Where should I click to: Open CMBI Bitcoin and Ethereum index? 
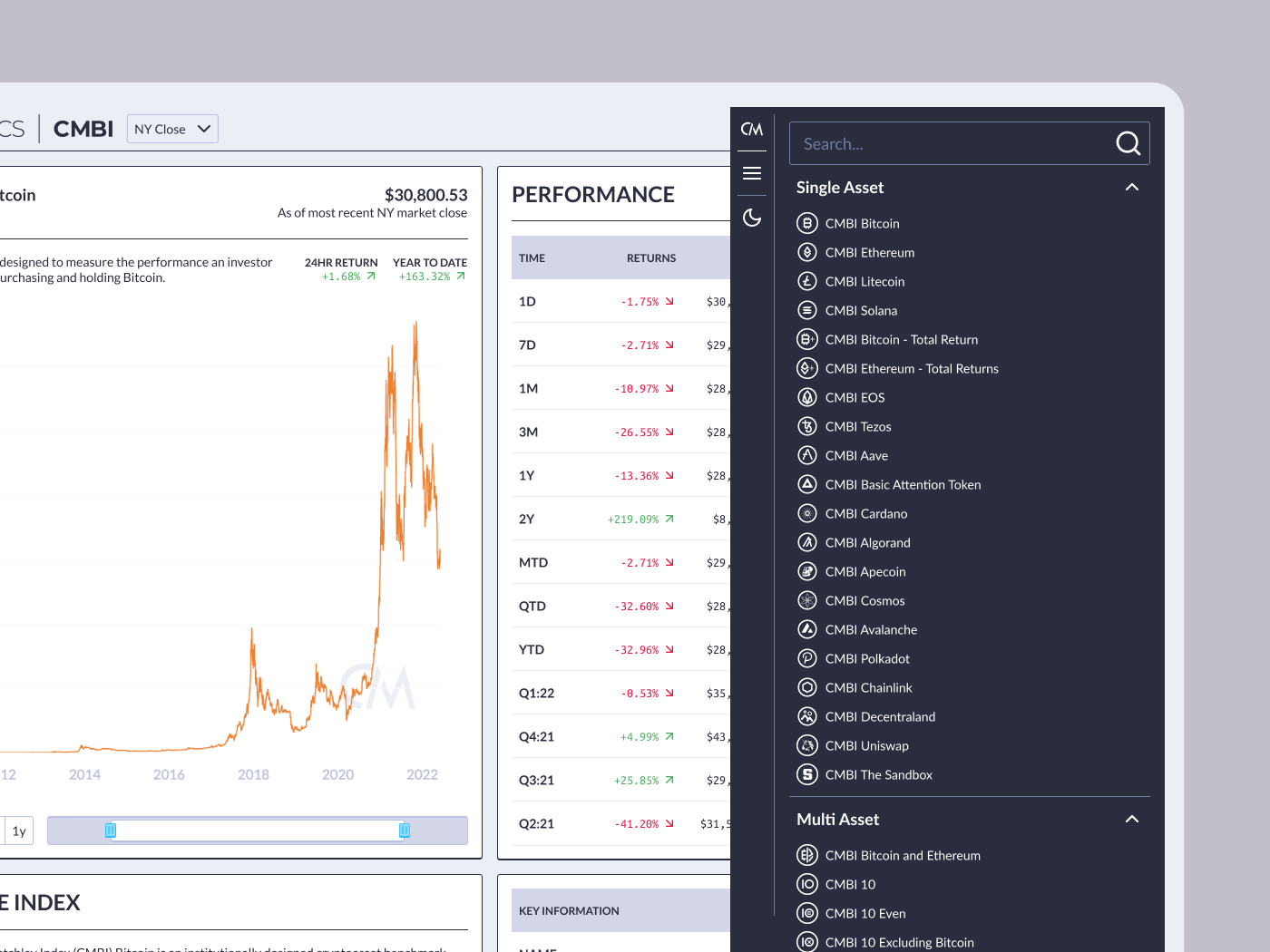903,855
